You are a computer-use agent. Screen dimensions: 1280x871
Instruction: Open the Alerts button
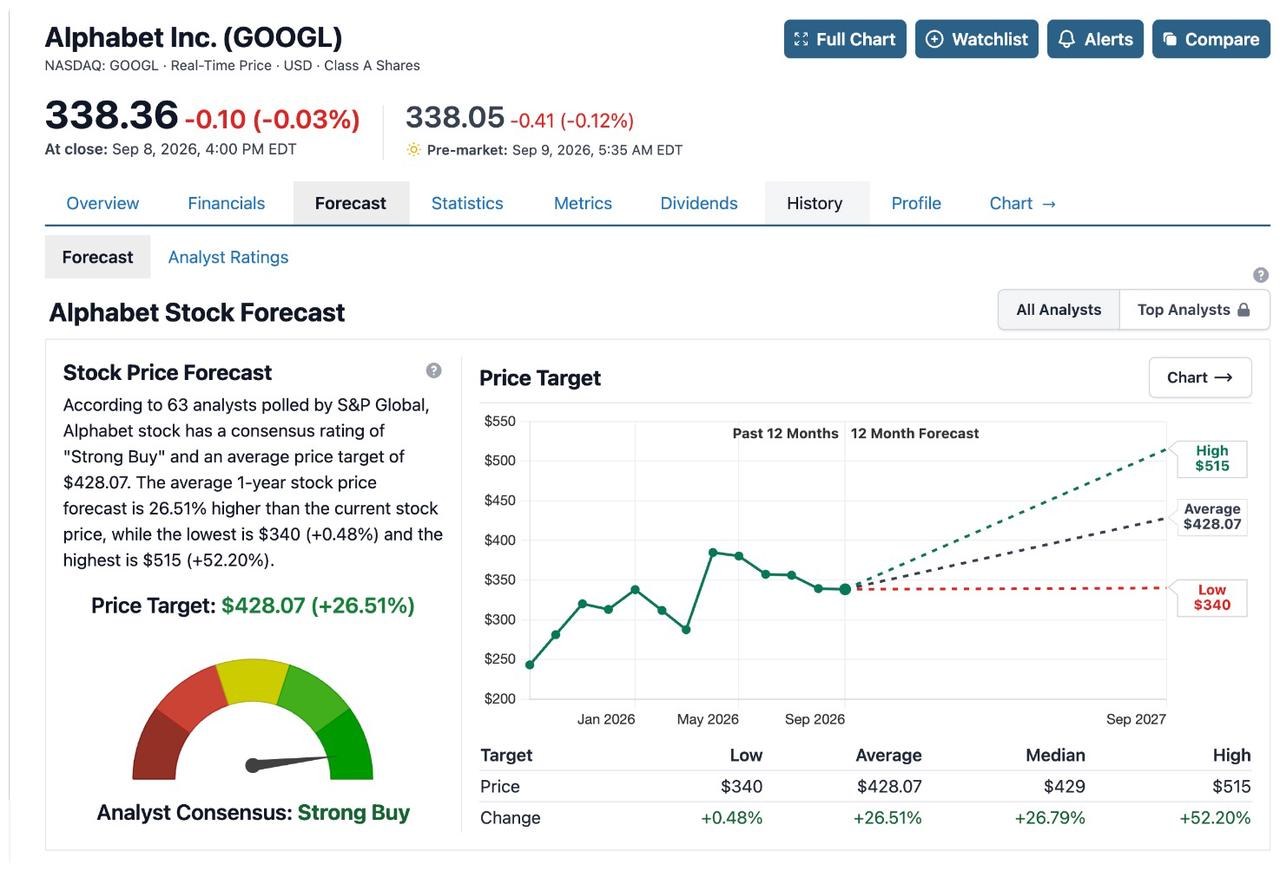click(x=1095, y=39)
